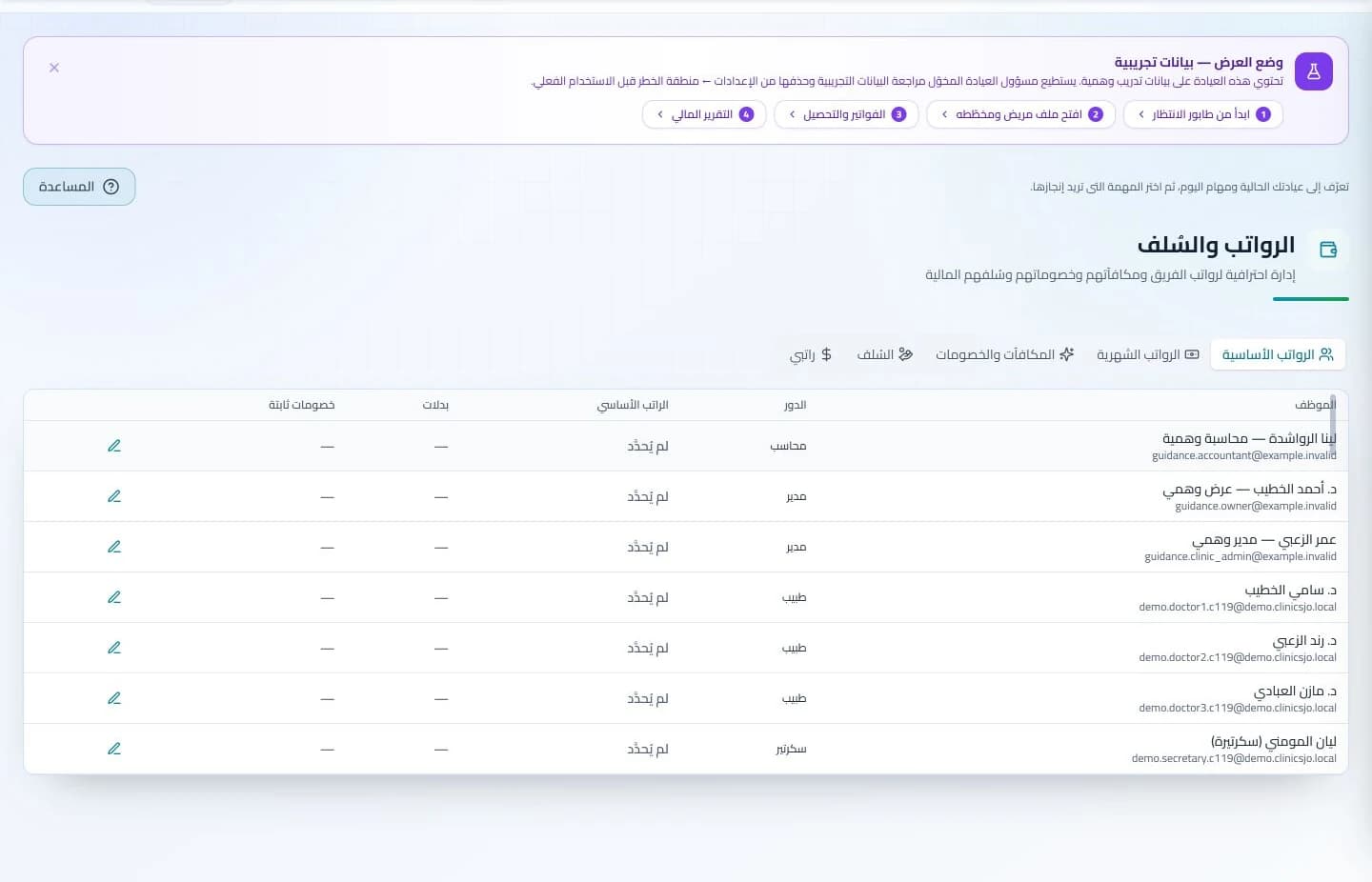The width and height of the screenshot is (1372, 882).
Task: Edit salary for لينا الرواشدة row
Action: [114, 446]
